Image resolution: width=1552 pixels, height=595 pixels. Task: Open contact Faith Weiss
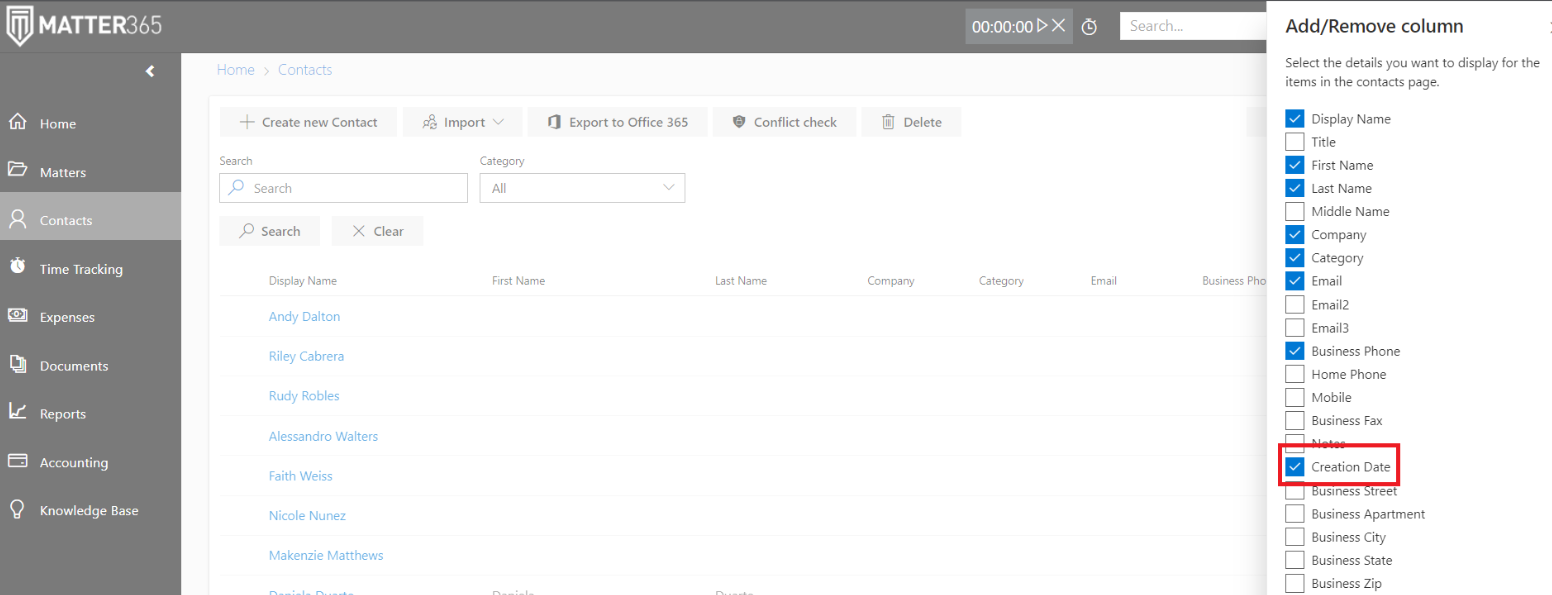point(301,476)
